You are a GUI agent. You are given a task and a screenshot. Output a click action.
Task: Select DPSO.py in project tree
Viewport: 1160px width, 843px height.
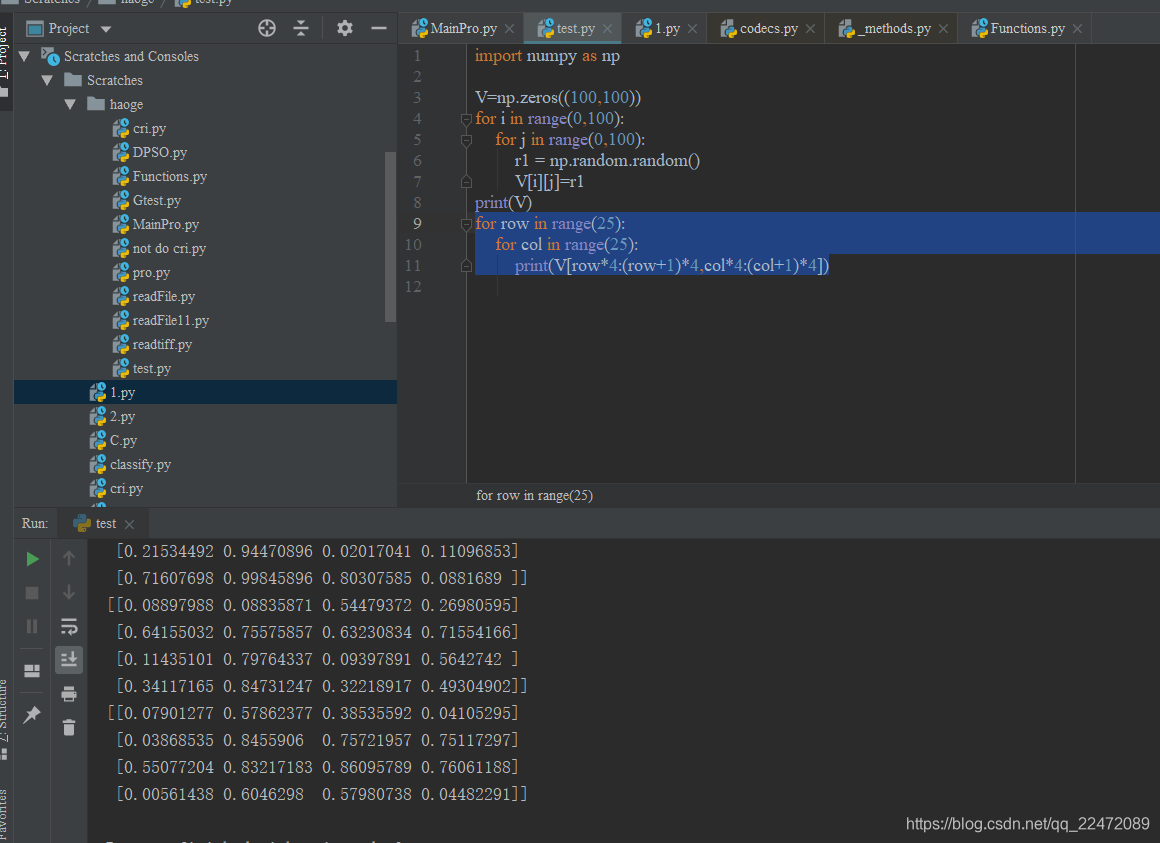coord(160,152)
